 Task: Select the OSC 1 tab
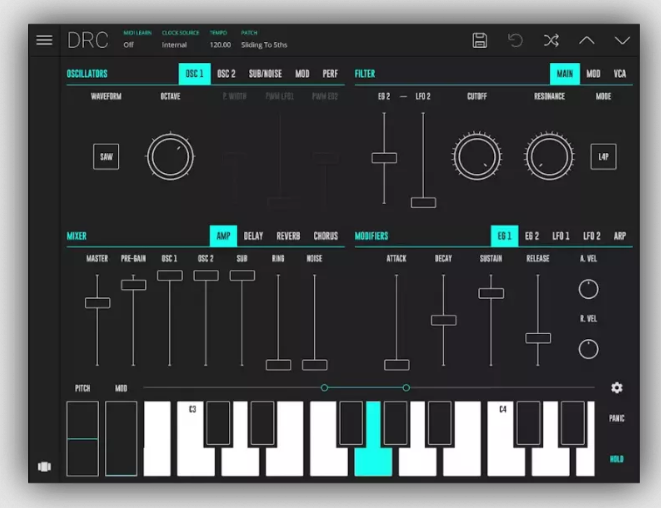[x=194, y=74]
